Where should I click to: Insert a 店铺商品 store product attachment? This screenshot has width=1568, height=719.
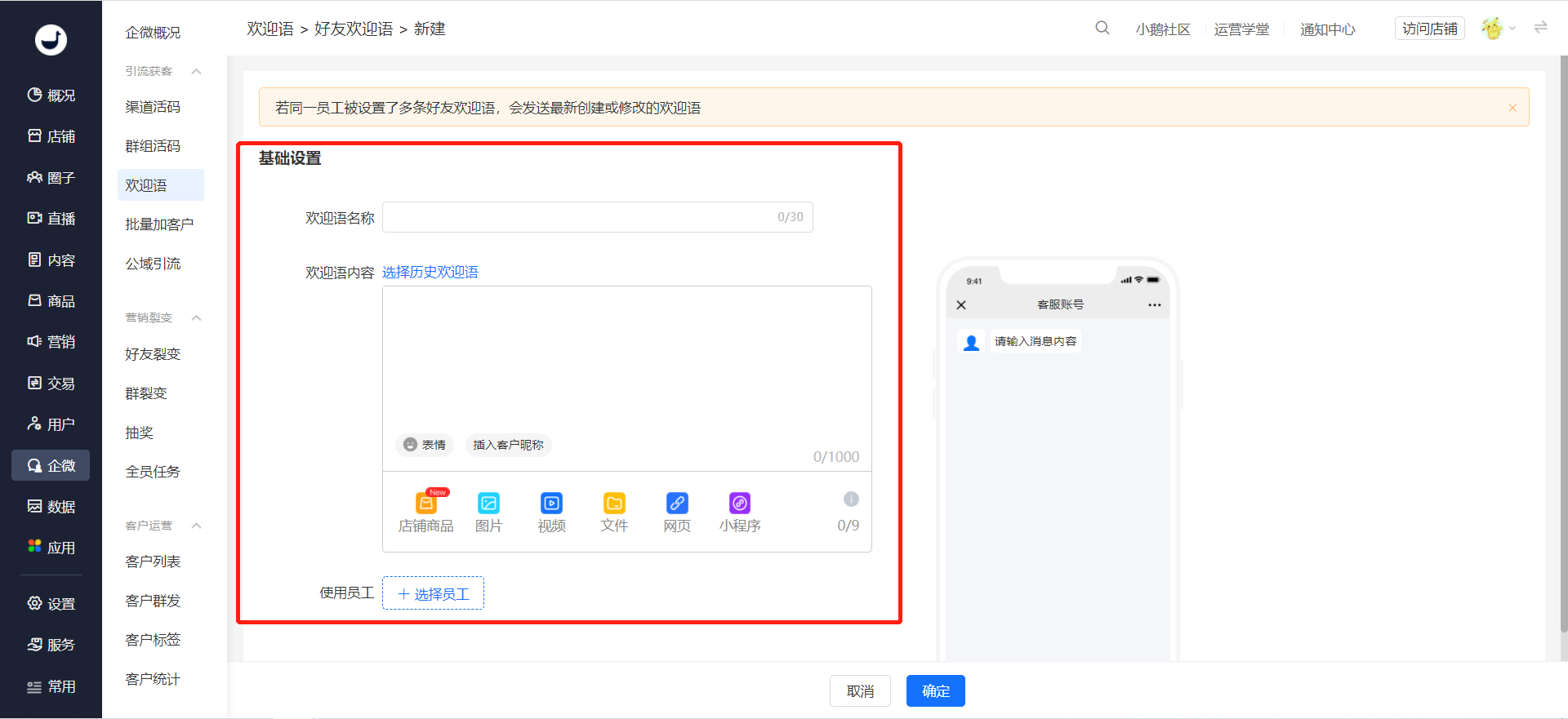click(x=425, y=513)
